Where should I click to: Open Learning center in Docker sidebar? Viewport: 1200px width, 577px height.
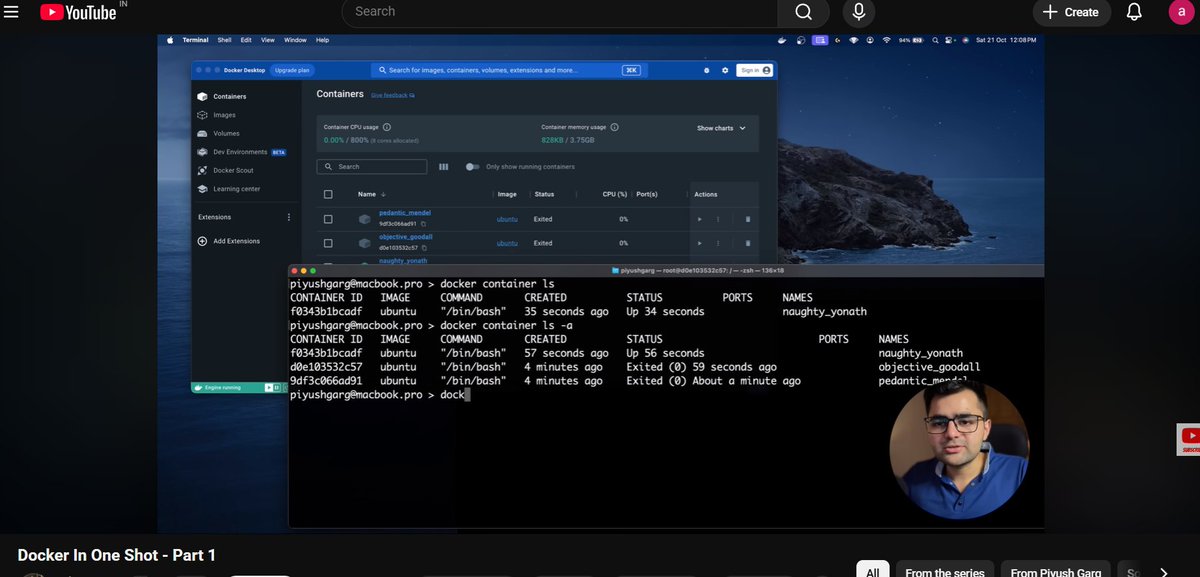click(229, 189)
